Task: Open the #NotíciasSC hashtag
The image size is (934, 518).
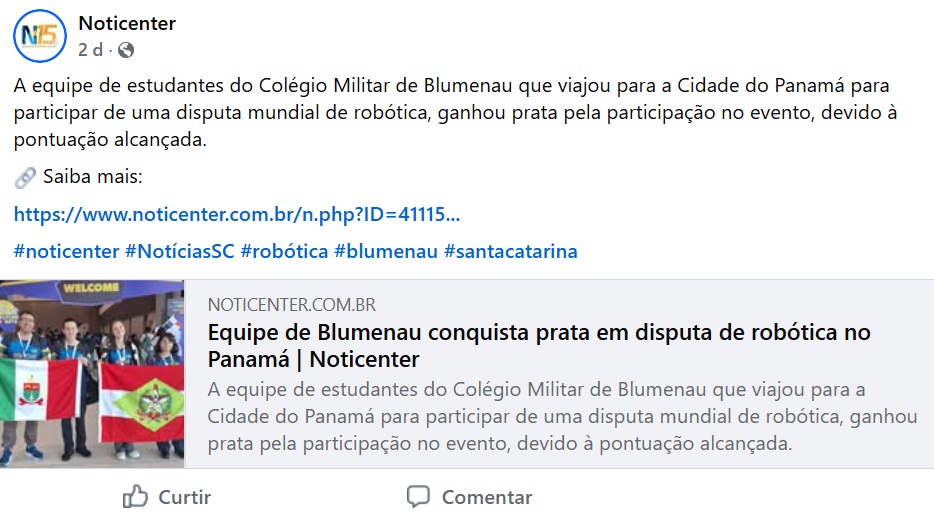Action: click(180, 251)
